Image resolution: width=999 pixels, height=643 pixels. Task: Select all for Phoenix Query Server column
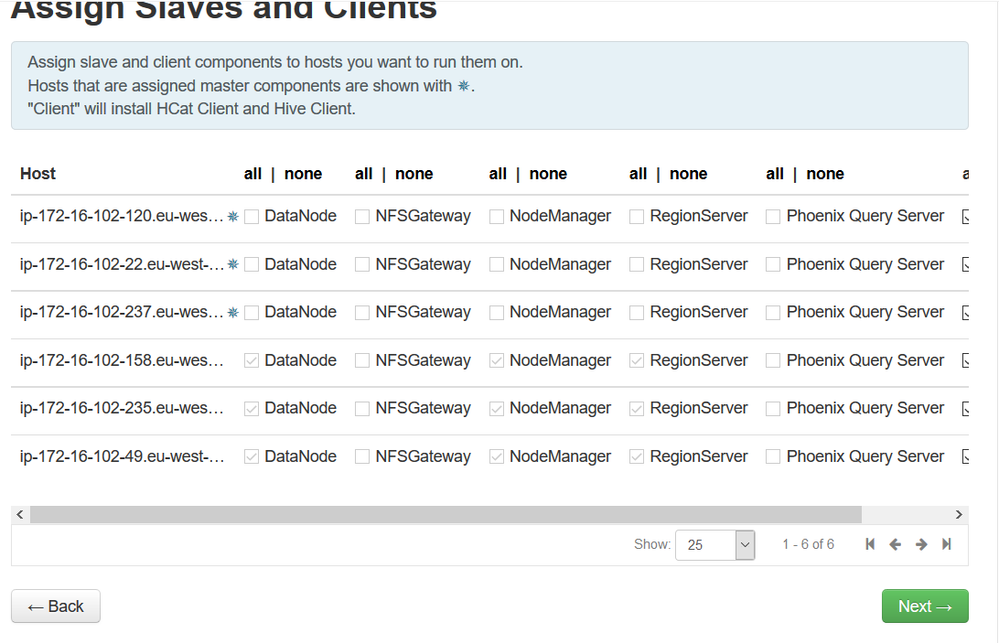[774, 174]
